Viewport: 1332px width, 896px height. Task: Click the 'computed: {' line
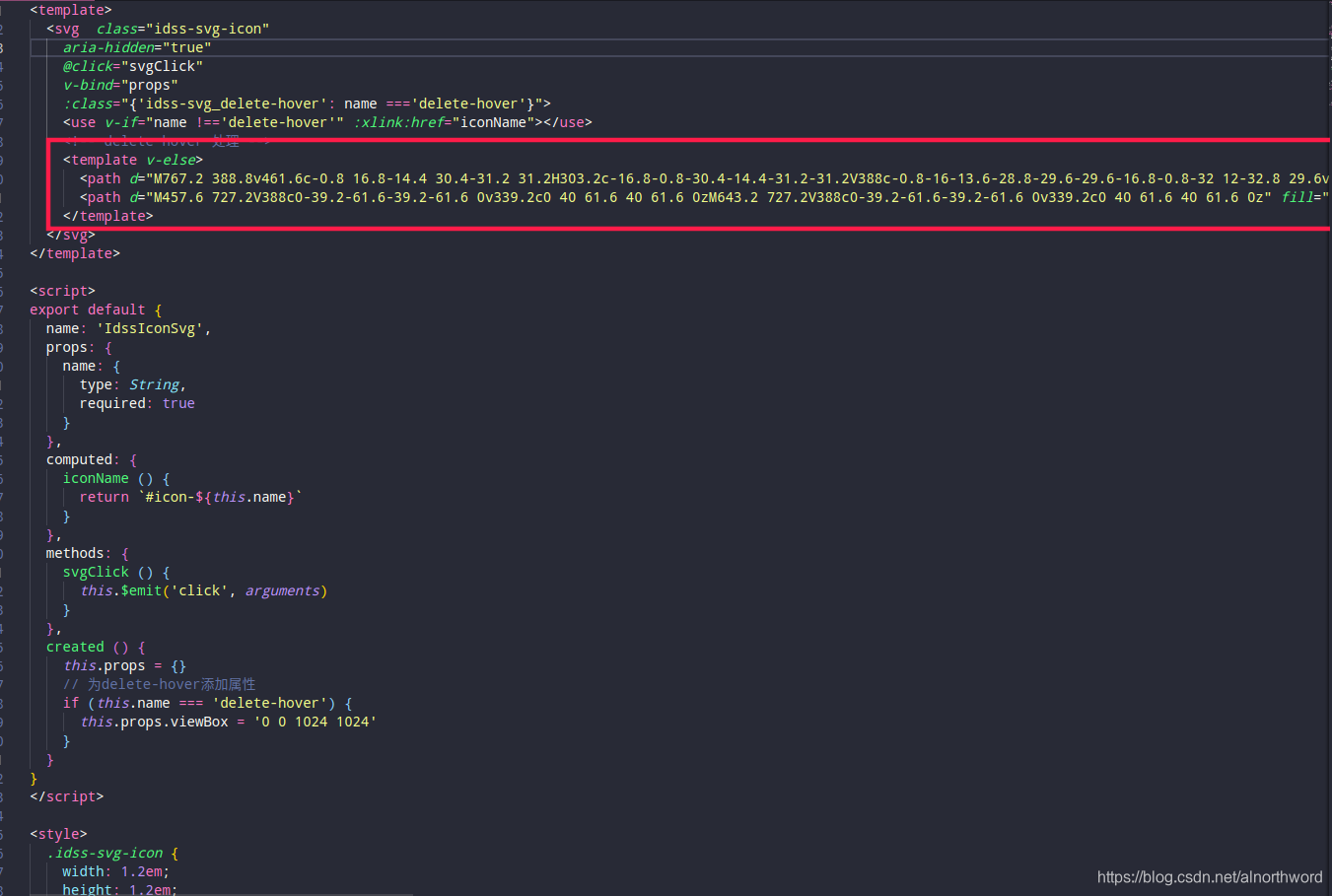(92, 459)
